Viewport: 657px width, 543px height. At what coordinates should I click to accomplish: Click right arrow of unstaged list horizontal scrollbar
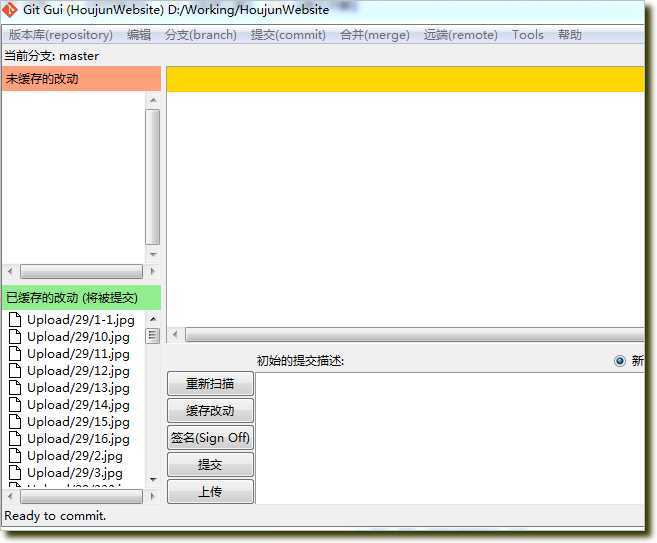click(153, 272)
